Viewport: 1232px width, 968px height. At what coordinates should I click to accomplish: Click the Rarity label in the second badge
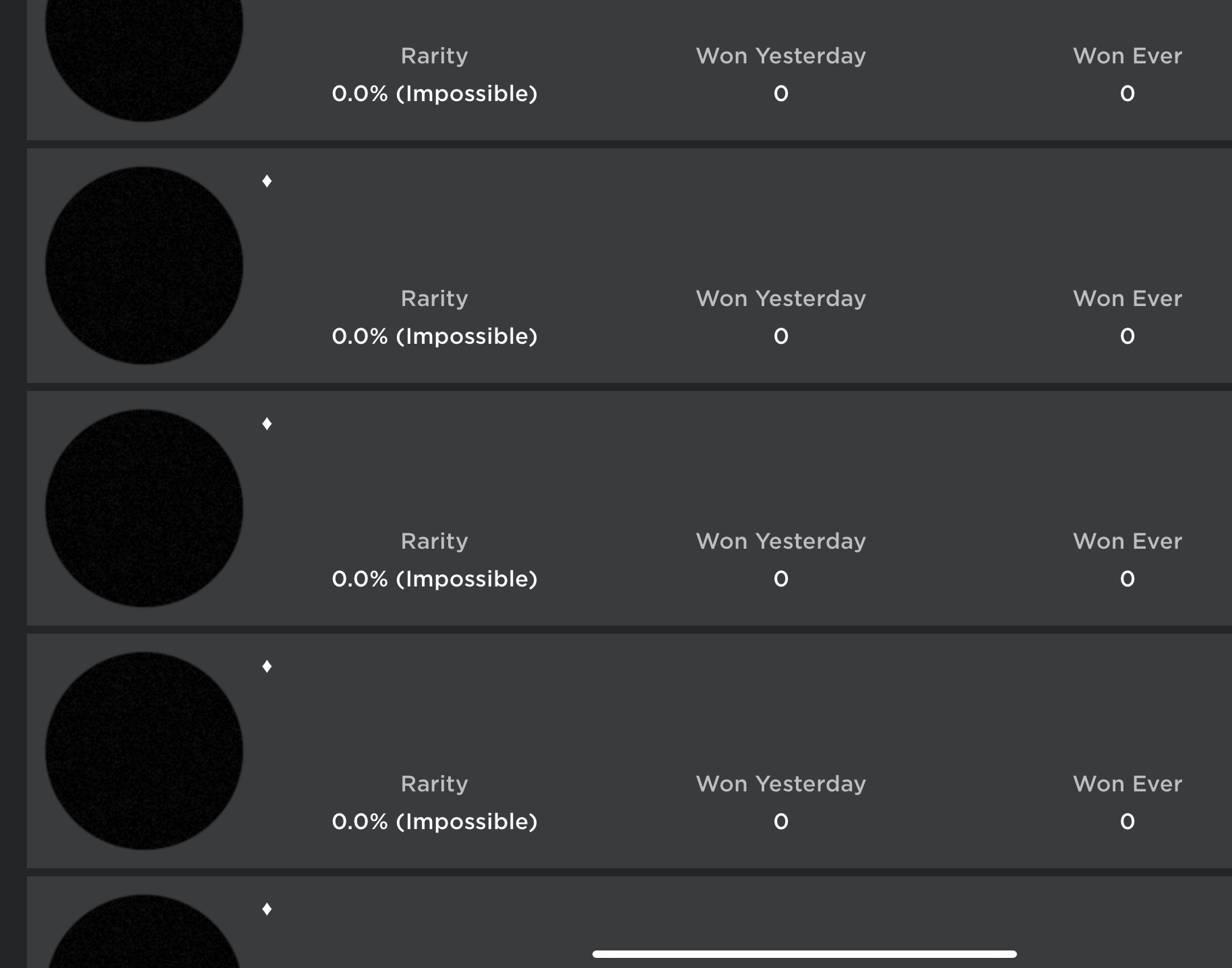434,299
